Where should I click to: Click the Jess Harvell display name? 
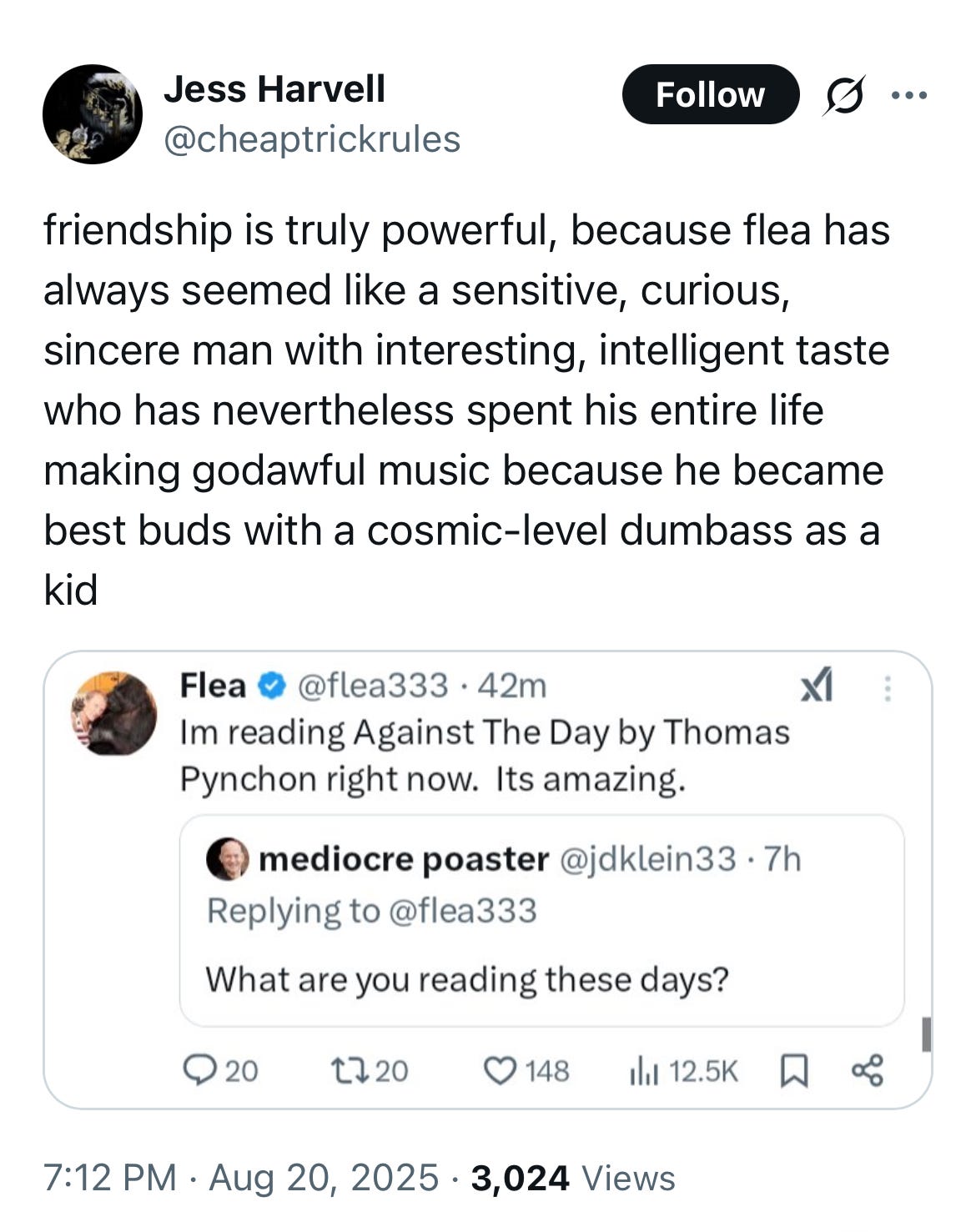pyautogui.click(x=274, y=88)
